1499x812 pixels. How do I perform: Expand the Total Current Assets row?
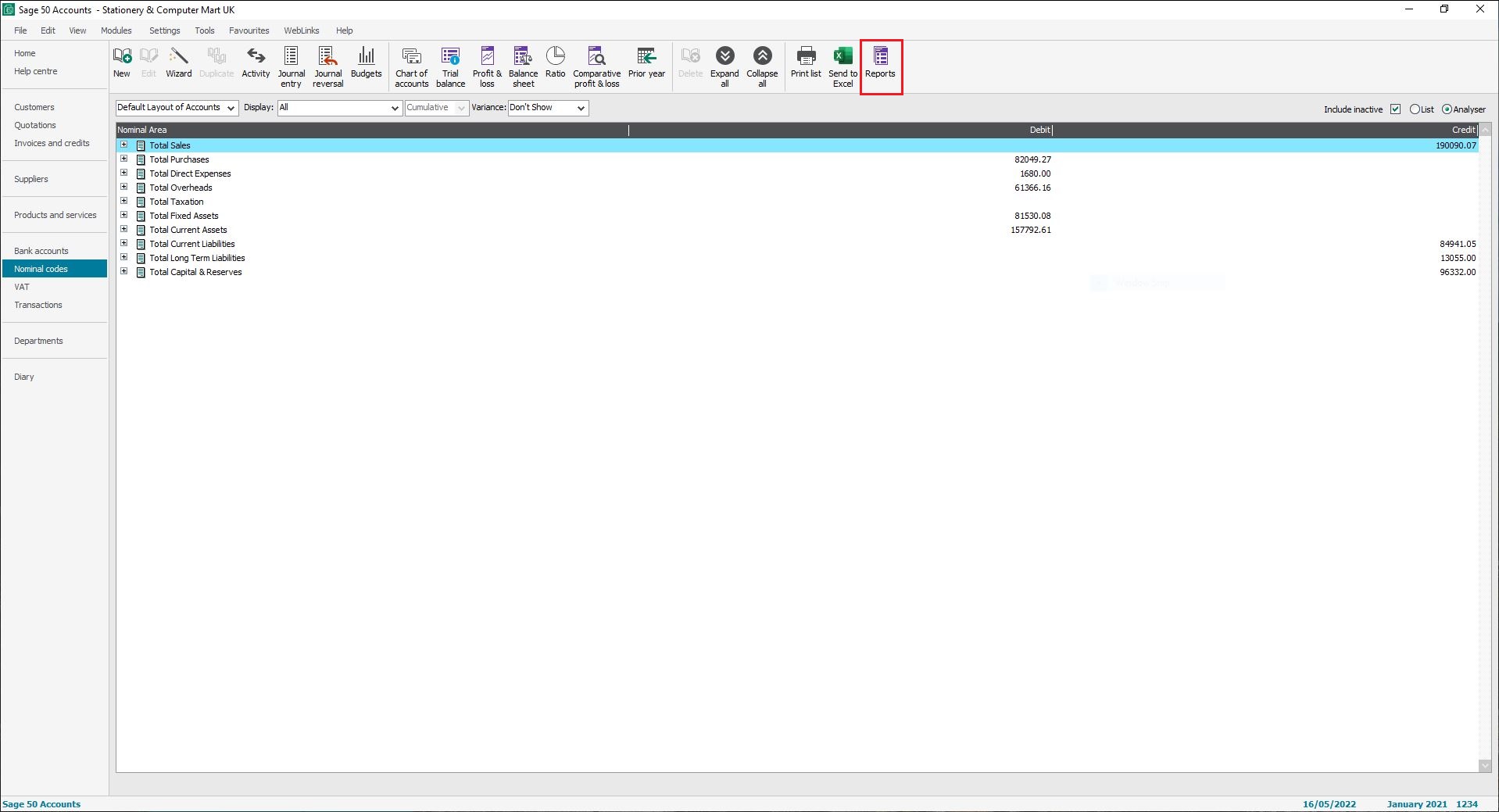[123, 229]
